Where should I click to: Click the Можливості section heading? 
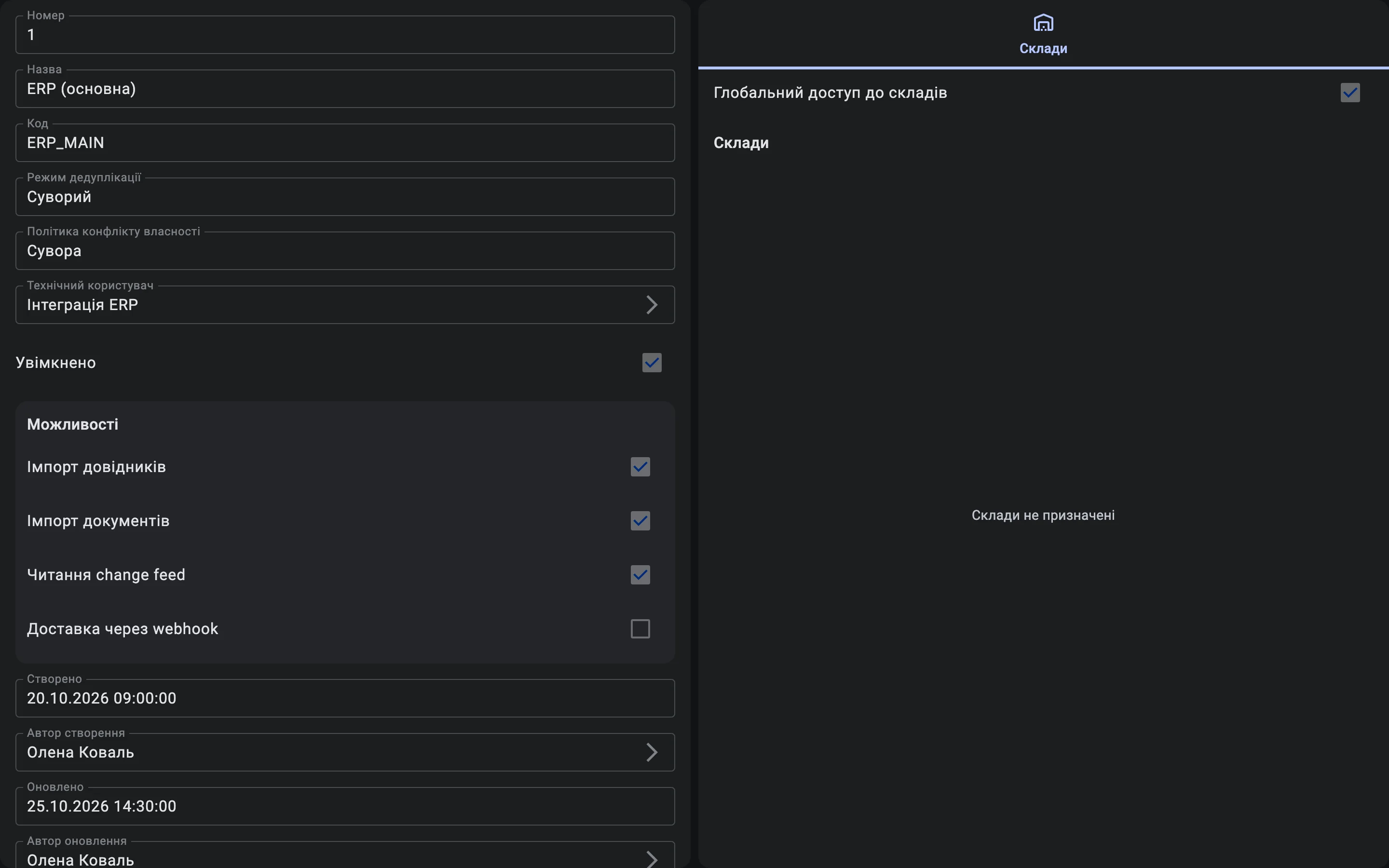tap(73, 424)
